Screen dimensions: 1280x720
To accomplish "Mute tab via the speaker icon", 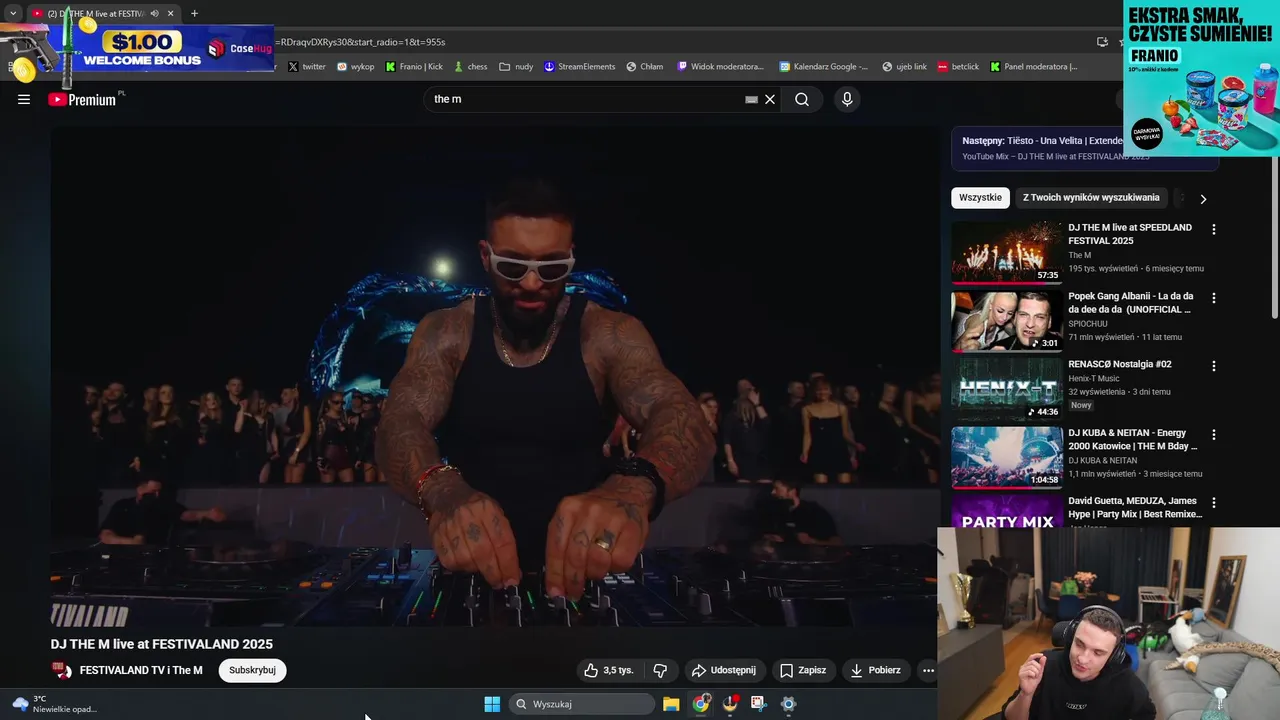I will (154, 13).
